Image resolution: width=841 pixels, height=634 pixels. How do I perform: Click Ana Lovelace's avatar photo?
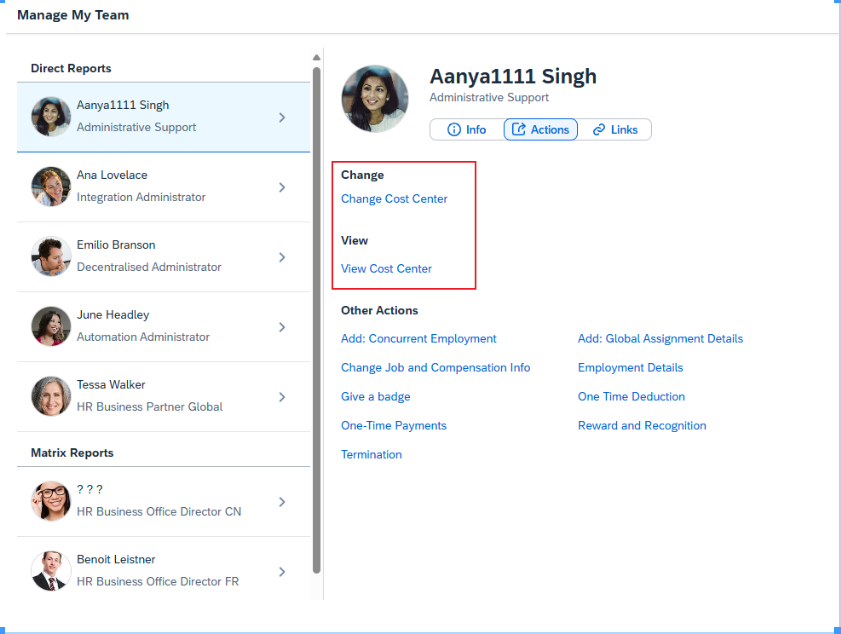coord(51,187)
